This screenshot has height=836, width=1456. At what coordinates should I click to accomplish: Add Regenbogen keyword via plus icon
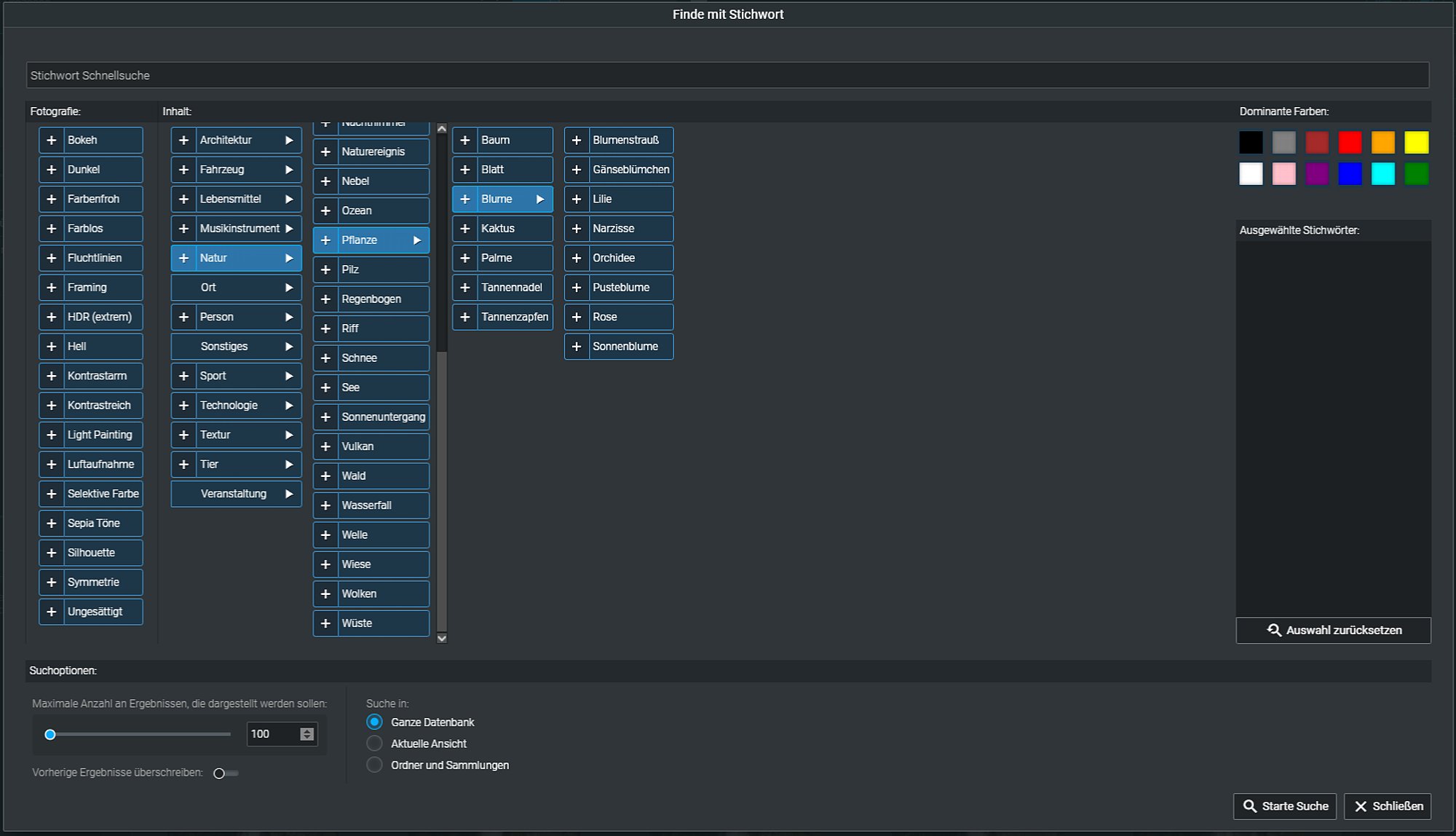326,299
